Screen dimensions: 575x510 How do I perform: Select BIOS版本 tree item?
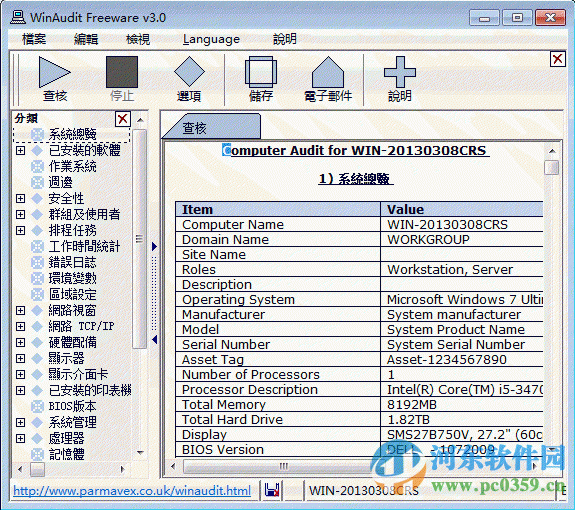(x=73, y=406)
